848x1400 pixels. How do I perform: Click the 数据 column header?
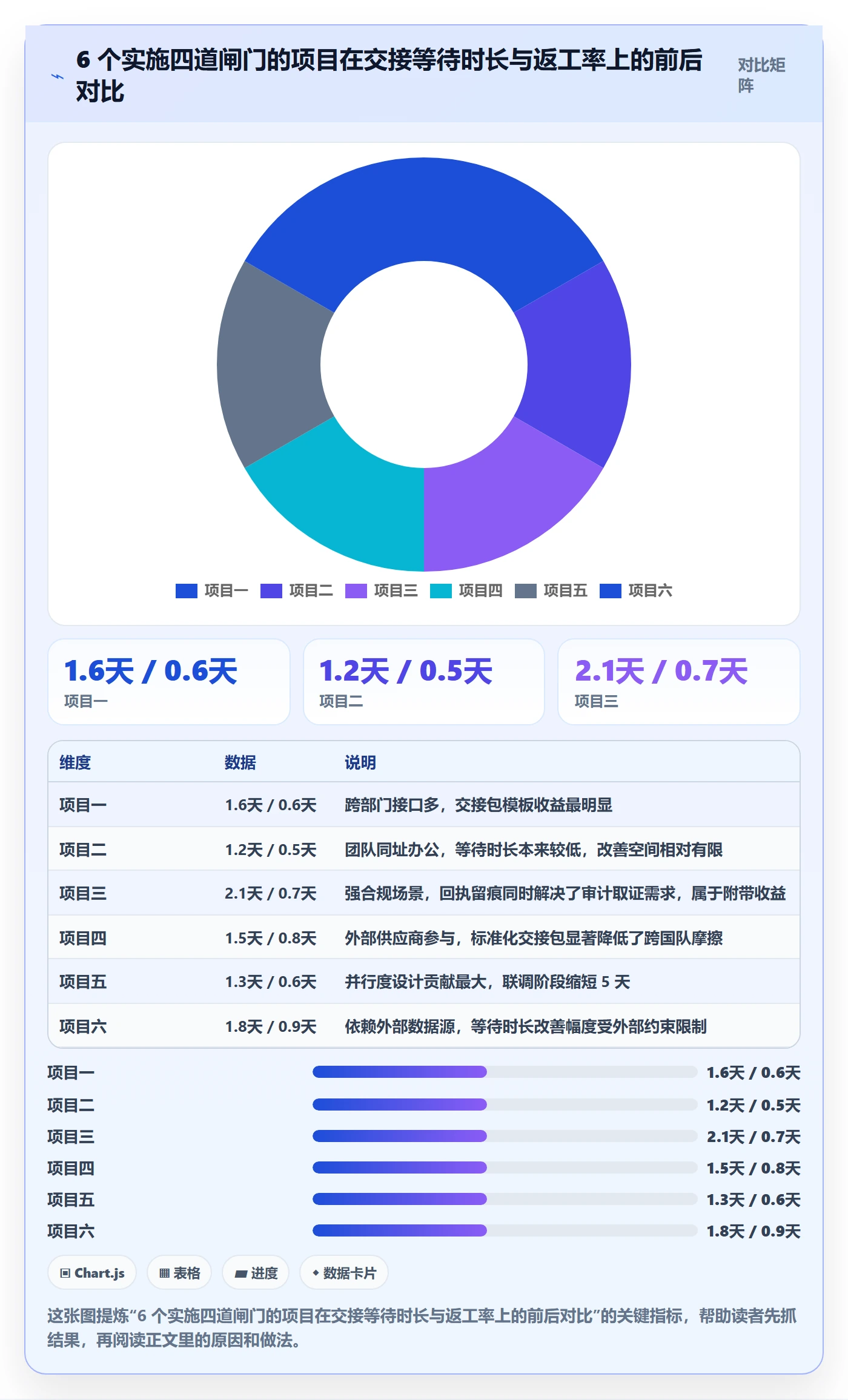pyautogui.click(x=240, y=762)
